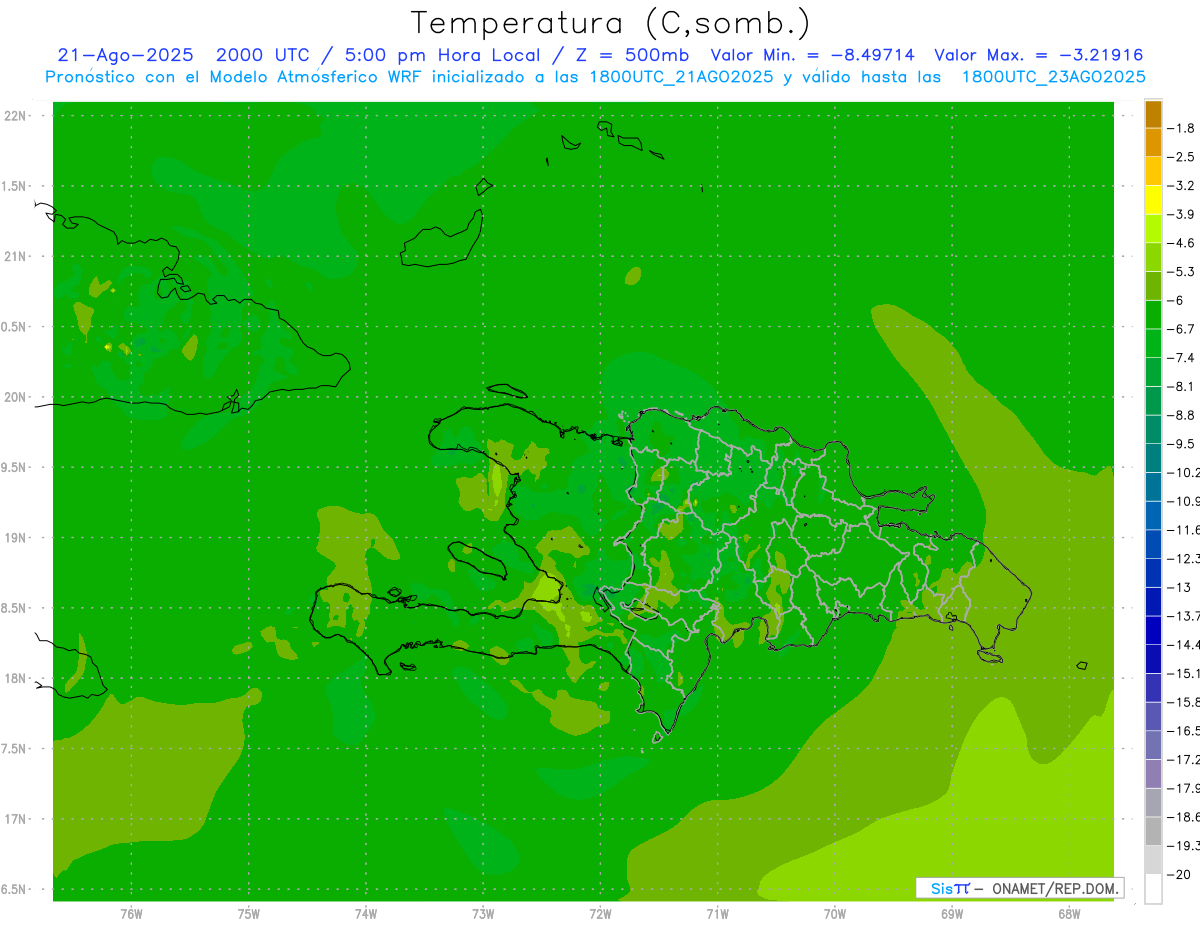The image size is (1200, 927).
Task: Click the '-16.5' colorbar label
Action: pyautogui.click(x=1183, y=731)
